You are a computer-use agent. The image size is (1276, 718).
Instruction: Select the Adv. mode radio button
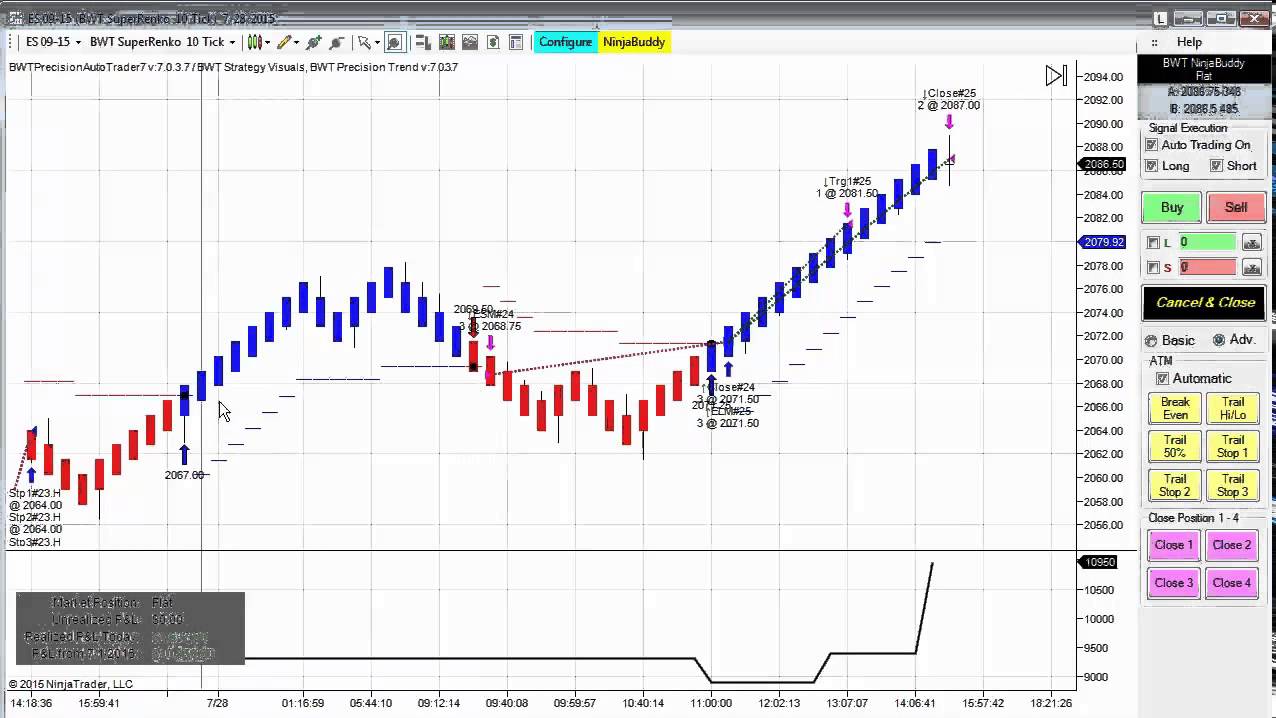point(1218,340)
